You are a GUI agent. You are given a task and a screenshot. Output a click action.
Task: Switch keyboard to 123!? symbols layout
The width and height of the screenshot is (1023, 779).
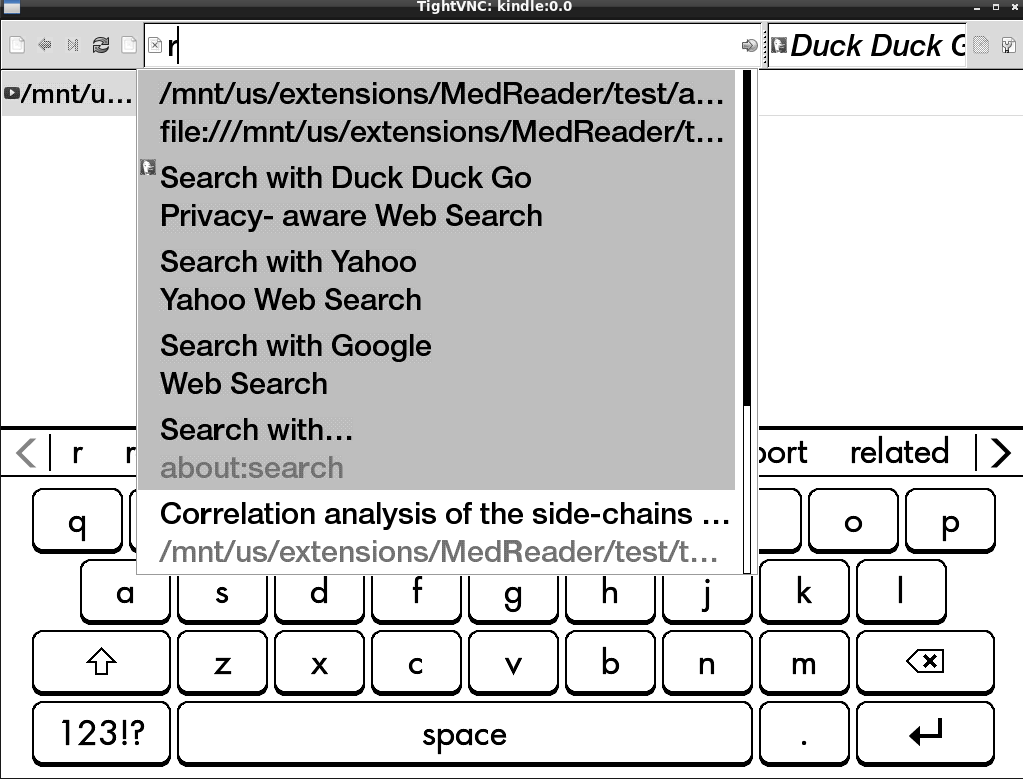[102, 735]
